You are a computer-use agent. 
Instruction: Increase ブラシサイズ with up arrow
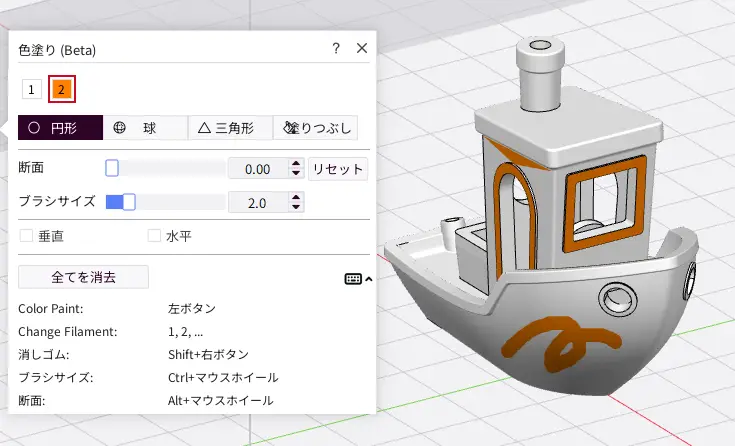click(295, 198)
